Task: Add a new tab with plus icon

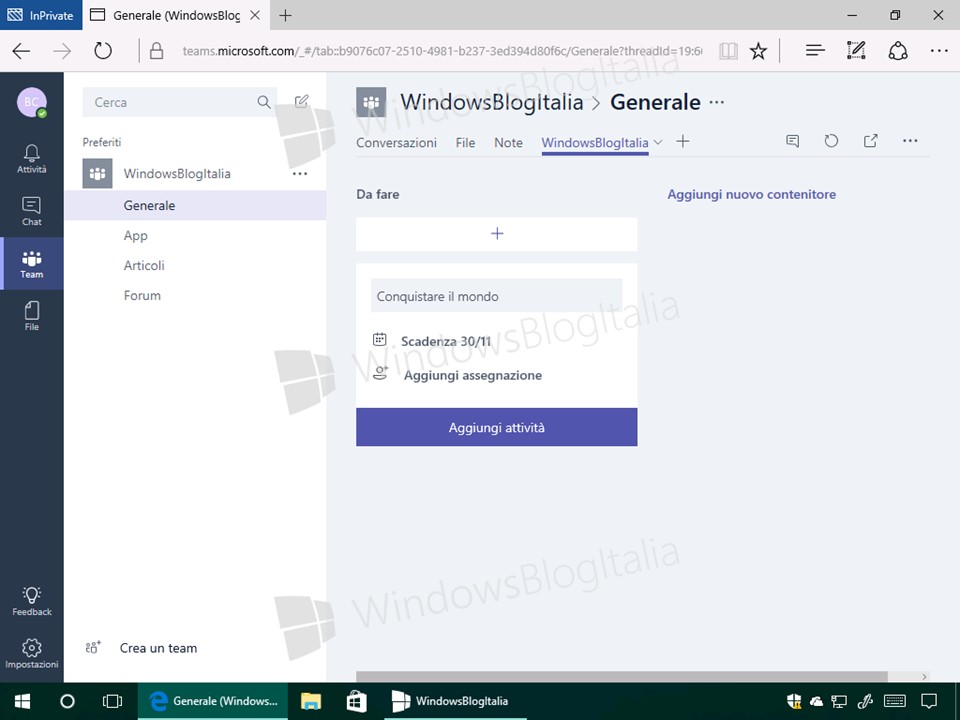Action: click(683, 141)
